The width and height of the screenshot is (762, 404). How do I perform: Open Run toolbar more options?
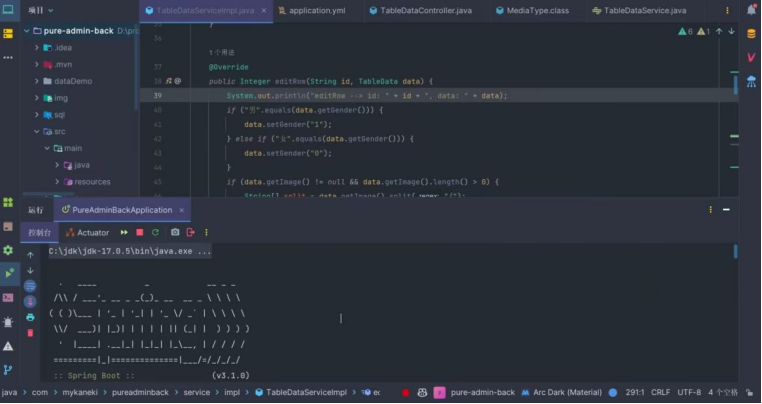206,232
